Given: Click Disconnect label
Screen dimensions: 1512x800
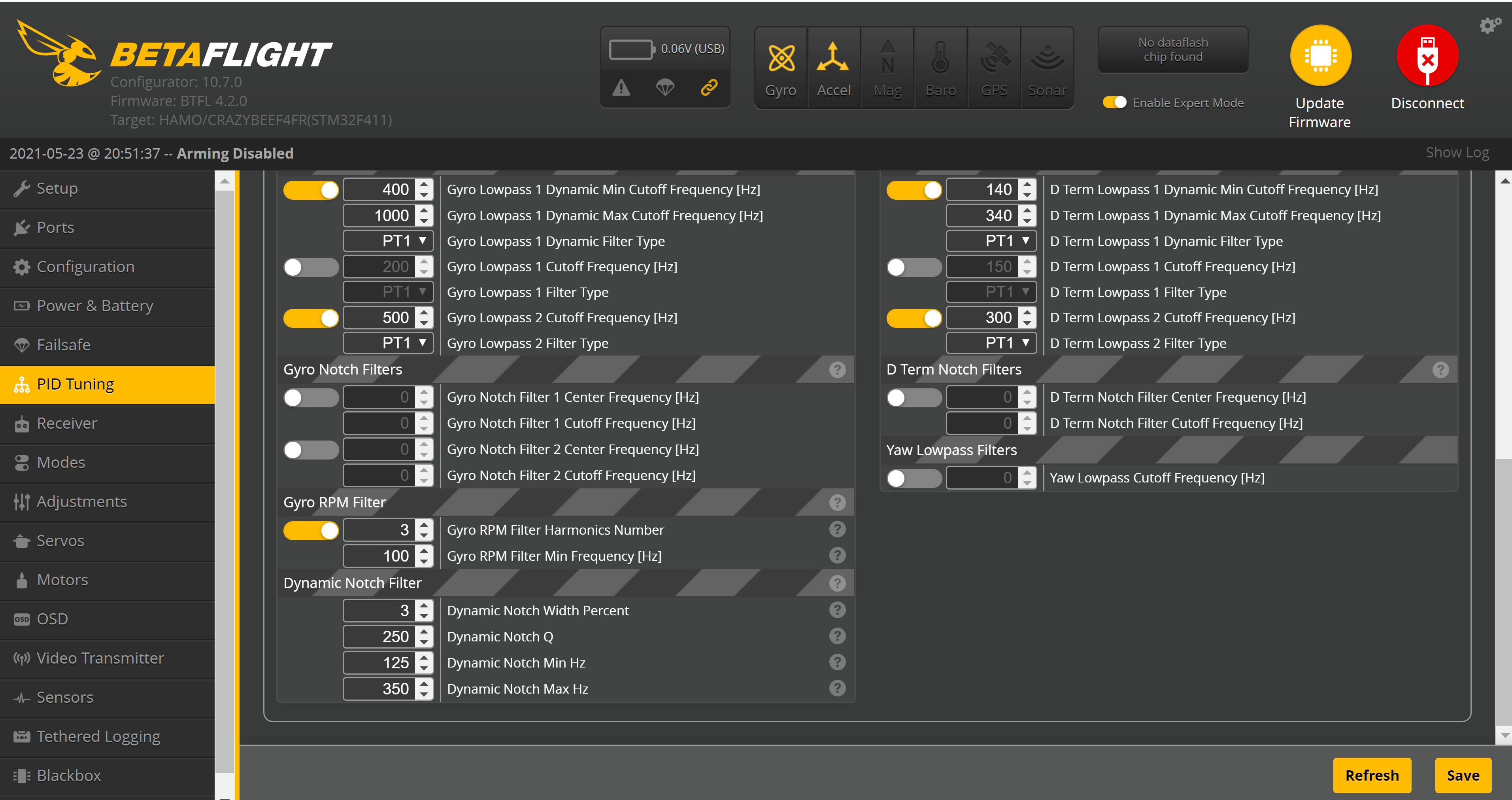Looking at the screenshot, I should pos(1427,103).
